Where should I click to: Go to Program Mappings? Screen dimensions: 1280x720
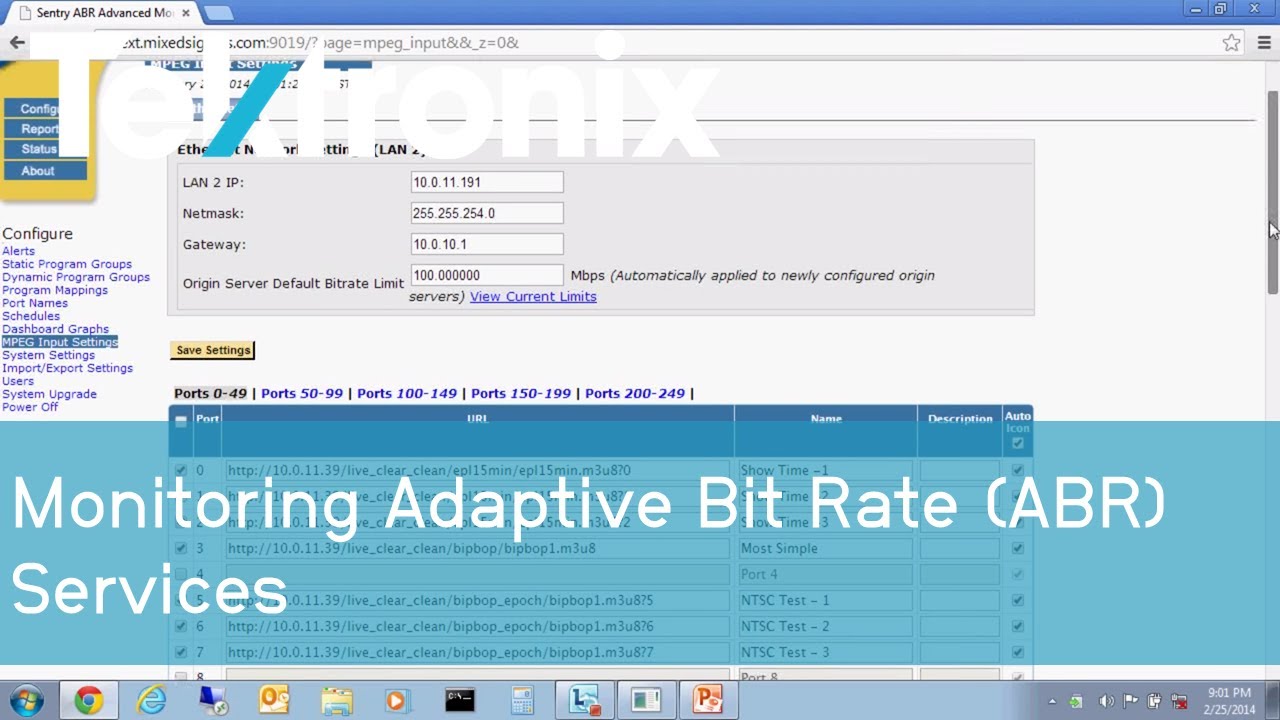[x=55, y=290]
